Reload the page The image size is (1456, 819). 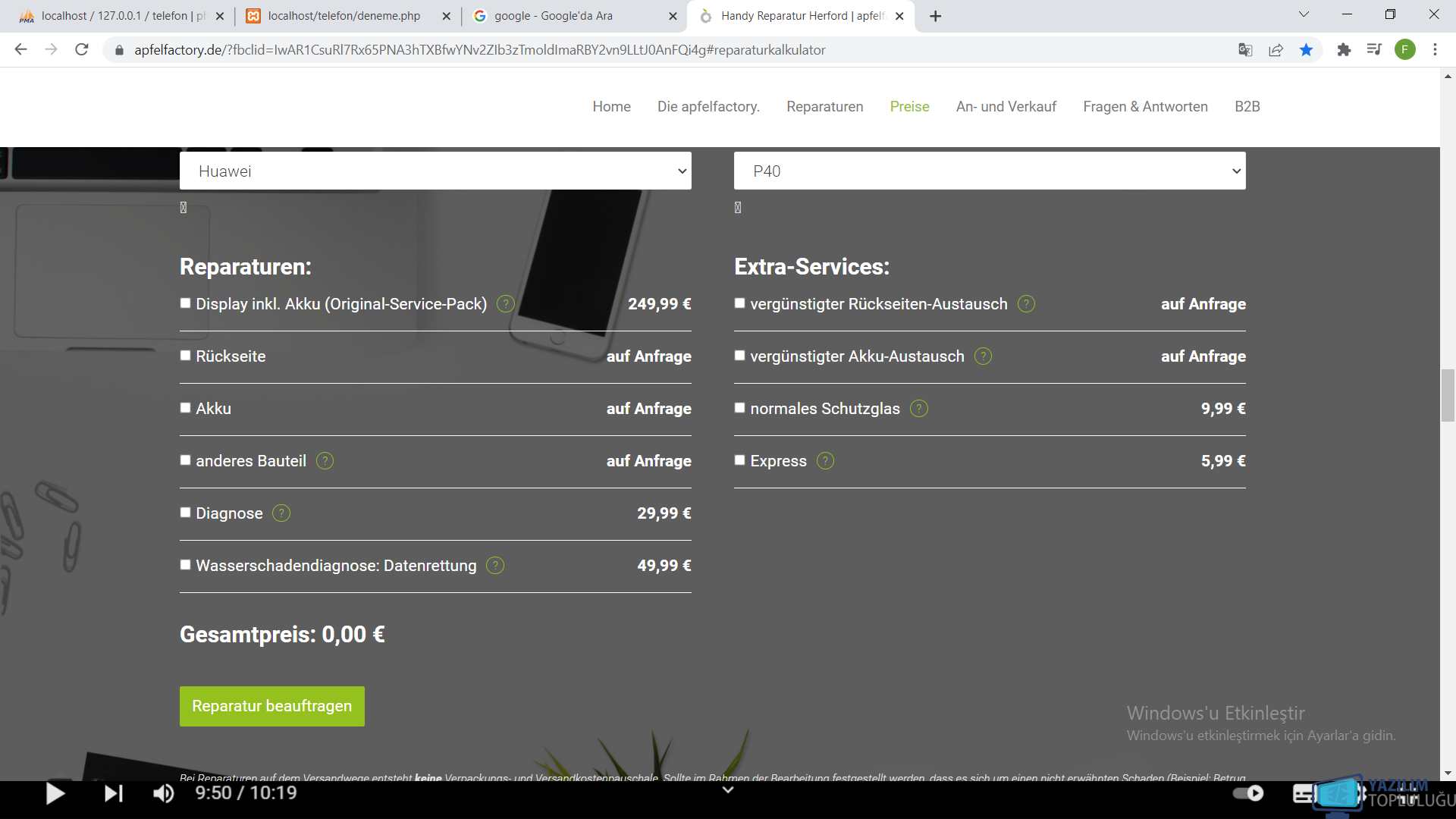(82, 50)
